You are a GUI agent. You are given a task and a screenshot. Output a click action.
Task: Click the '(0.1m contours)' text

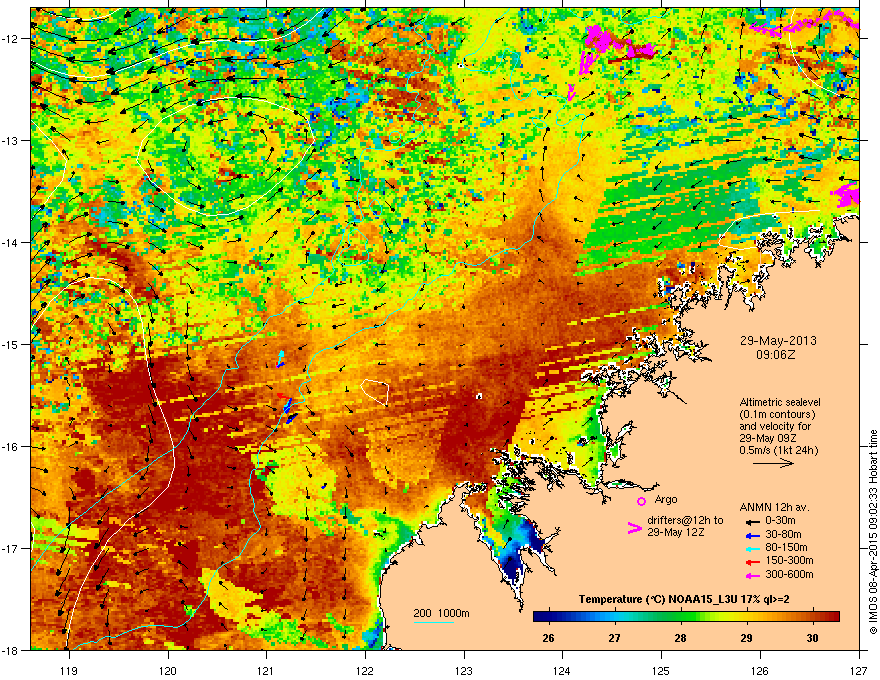tap(777, 415)
